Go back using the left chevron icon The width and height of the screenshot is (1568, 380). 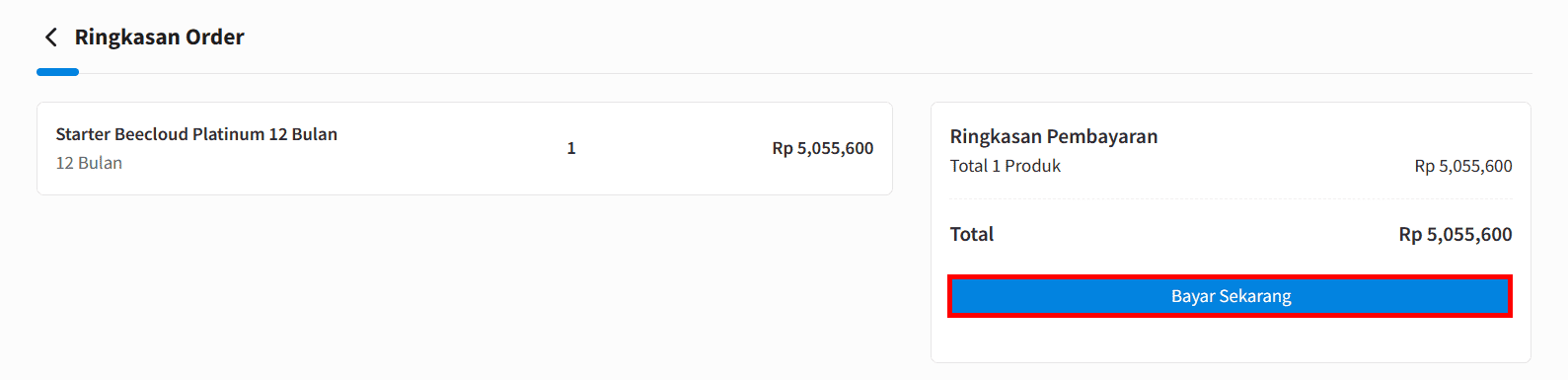tap(51, 38)
